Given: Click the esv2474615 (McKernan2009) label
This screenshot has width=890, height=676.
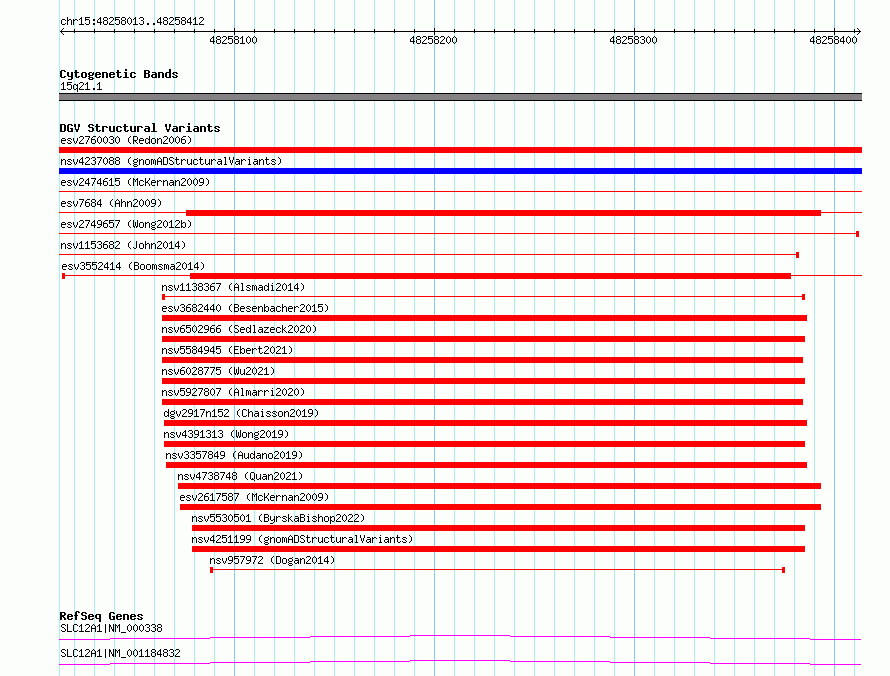Looking at the screenshot, I should click(x=135, y=182).
